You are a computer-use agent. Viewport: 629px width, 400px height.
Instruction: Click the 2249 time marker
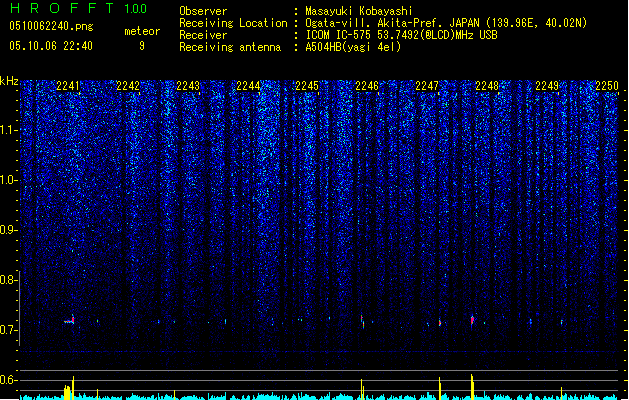point(547,86)
